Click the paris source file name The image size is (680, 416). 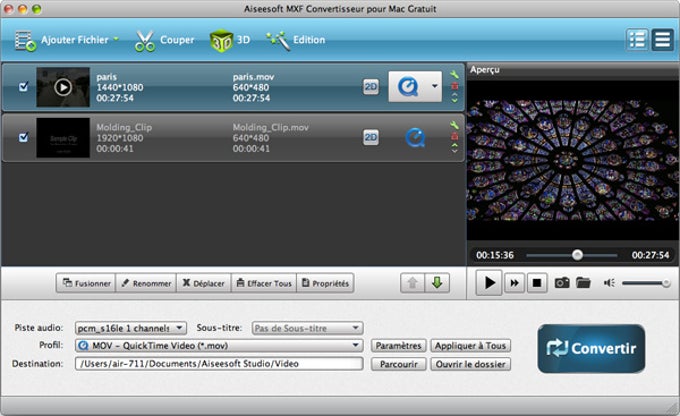(x=107, y=77)
